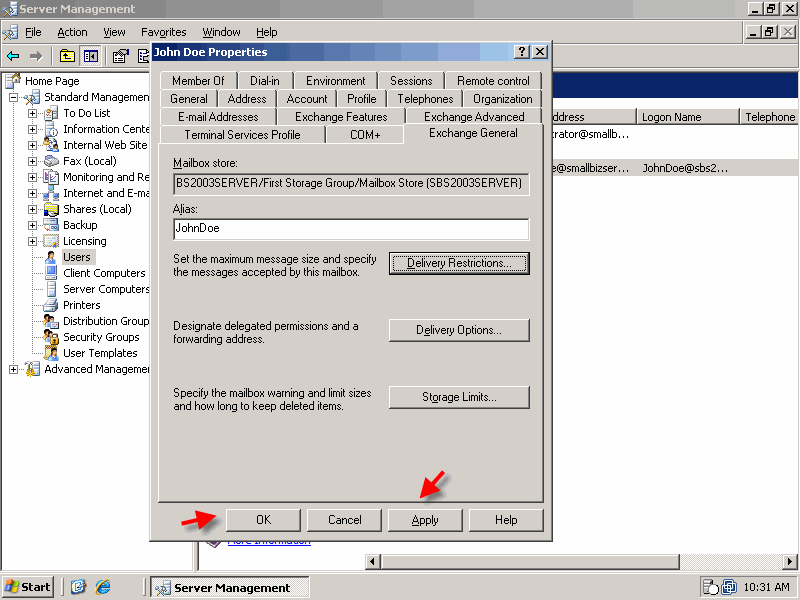Switch to the Exchange Features tab

[341, 117]
